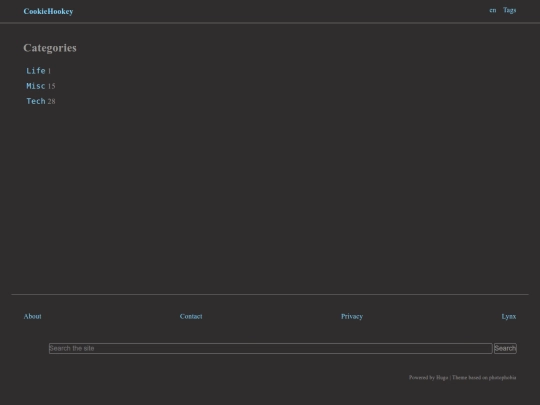Follow the photophobia theme link
Screen dimensions: 540x405
(x=502, y=377)
